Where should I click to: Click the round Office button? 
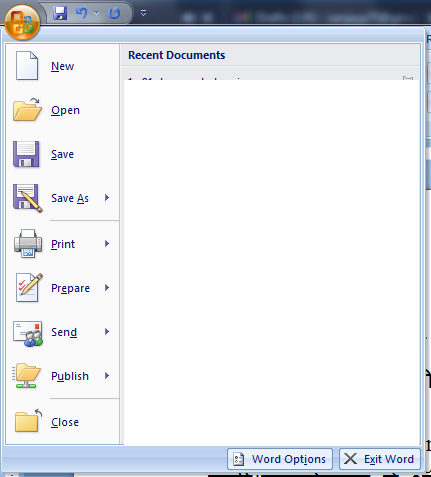(x=22, y=22)
